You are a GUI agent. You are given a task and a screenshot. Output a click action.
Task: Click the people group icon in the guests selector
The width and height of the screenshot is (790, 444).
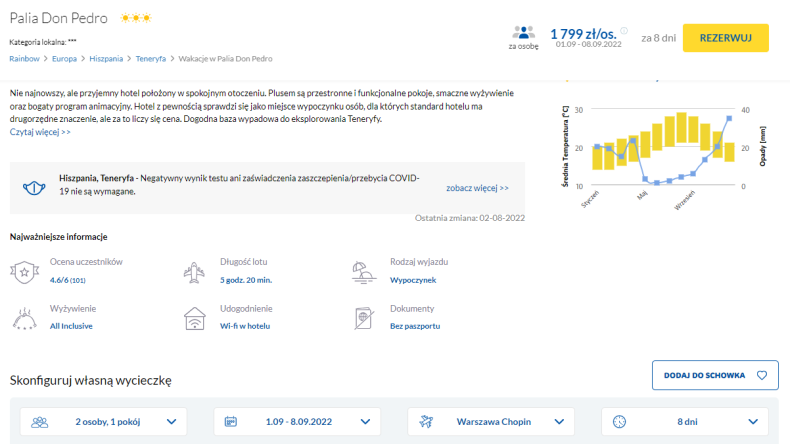click(x=40, y=422)
